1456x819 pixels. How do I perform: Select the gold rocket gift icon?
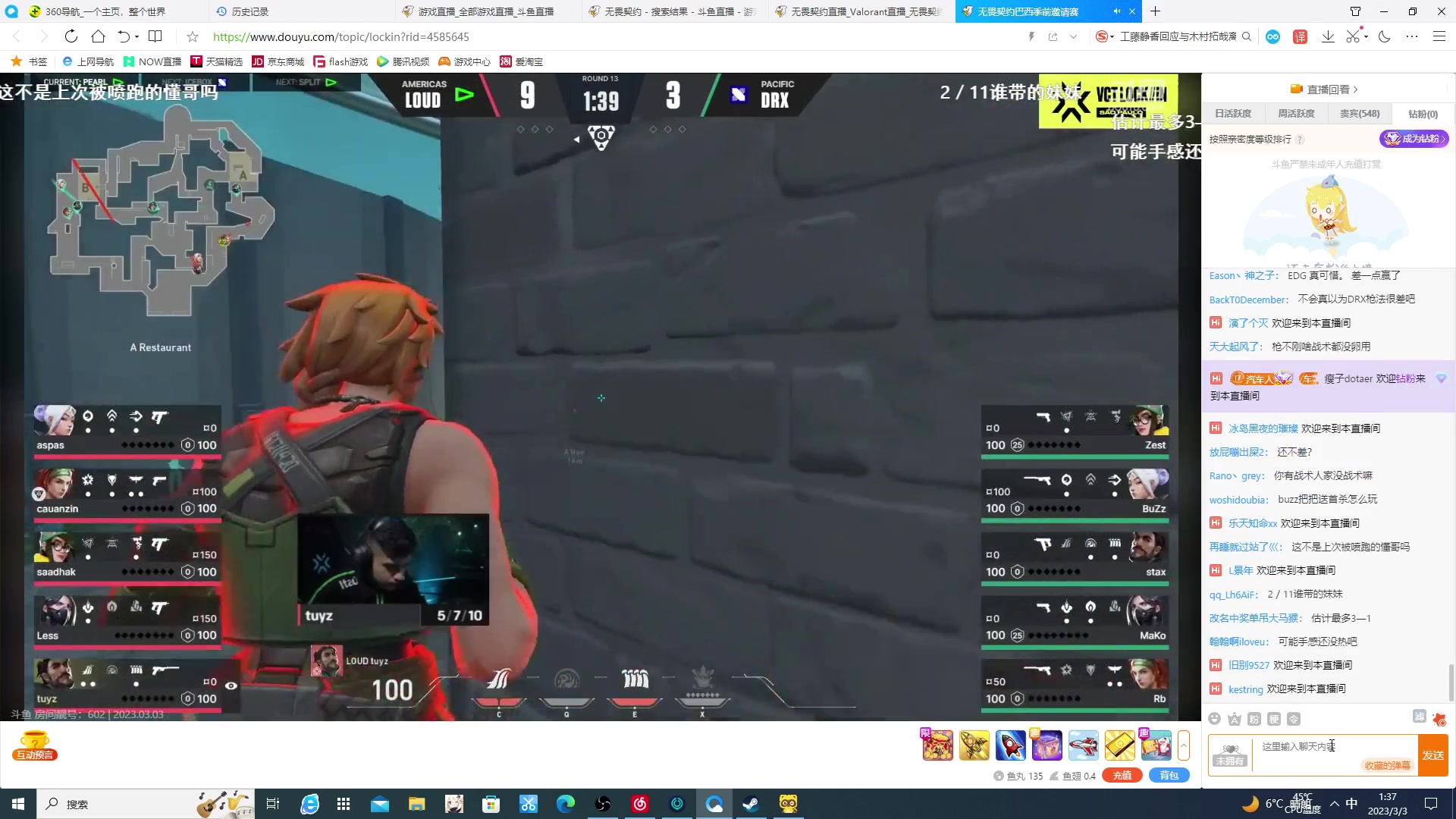974,745
